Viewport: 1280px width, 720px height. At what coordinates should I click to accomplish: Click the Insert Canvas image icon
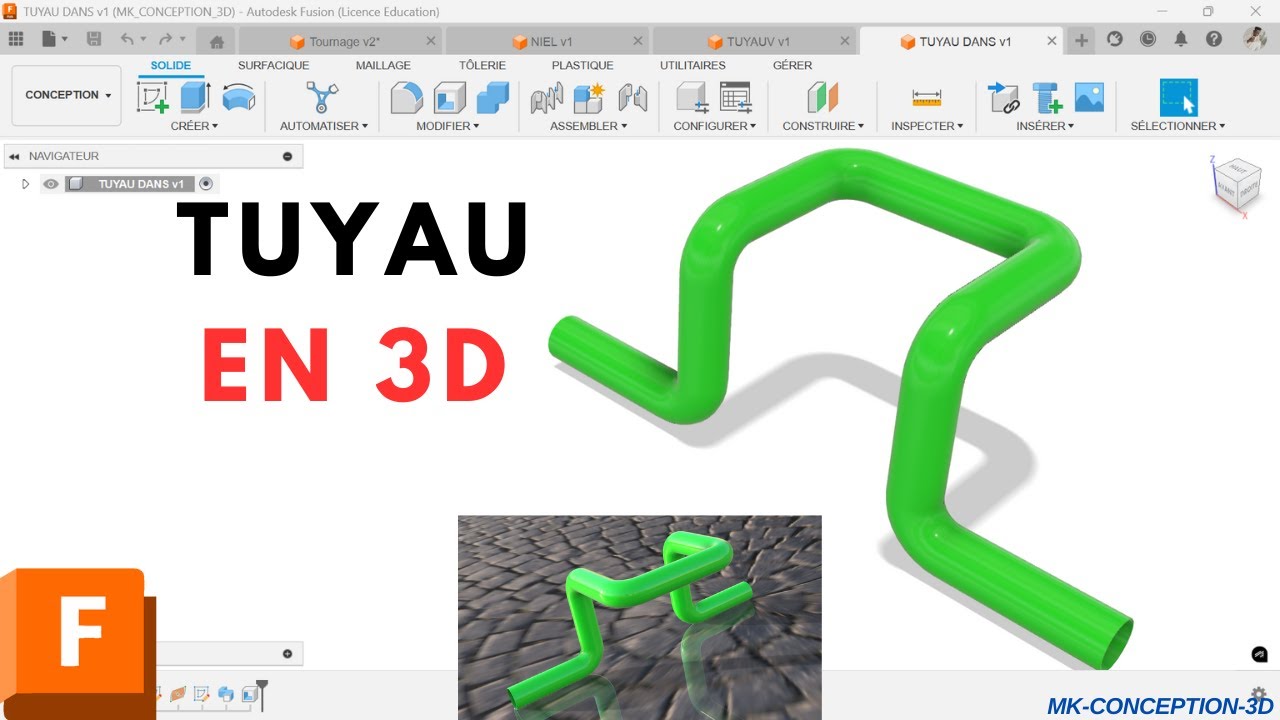(x=1089, y=98)
